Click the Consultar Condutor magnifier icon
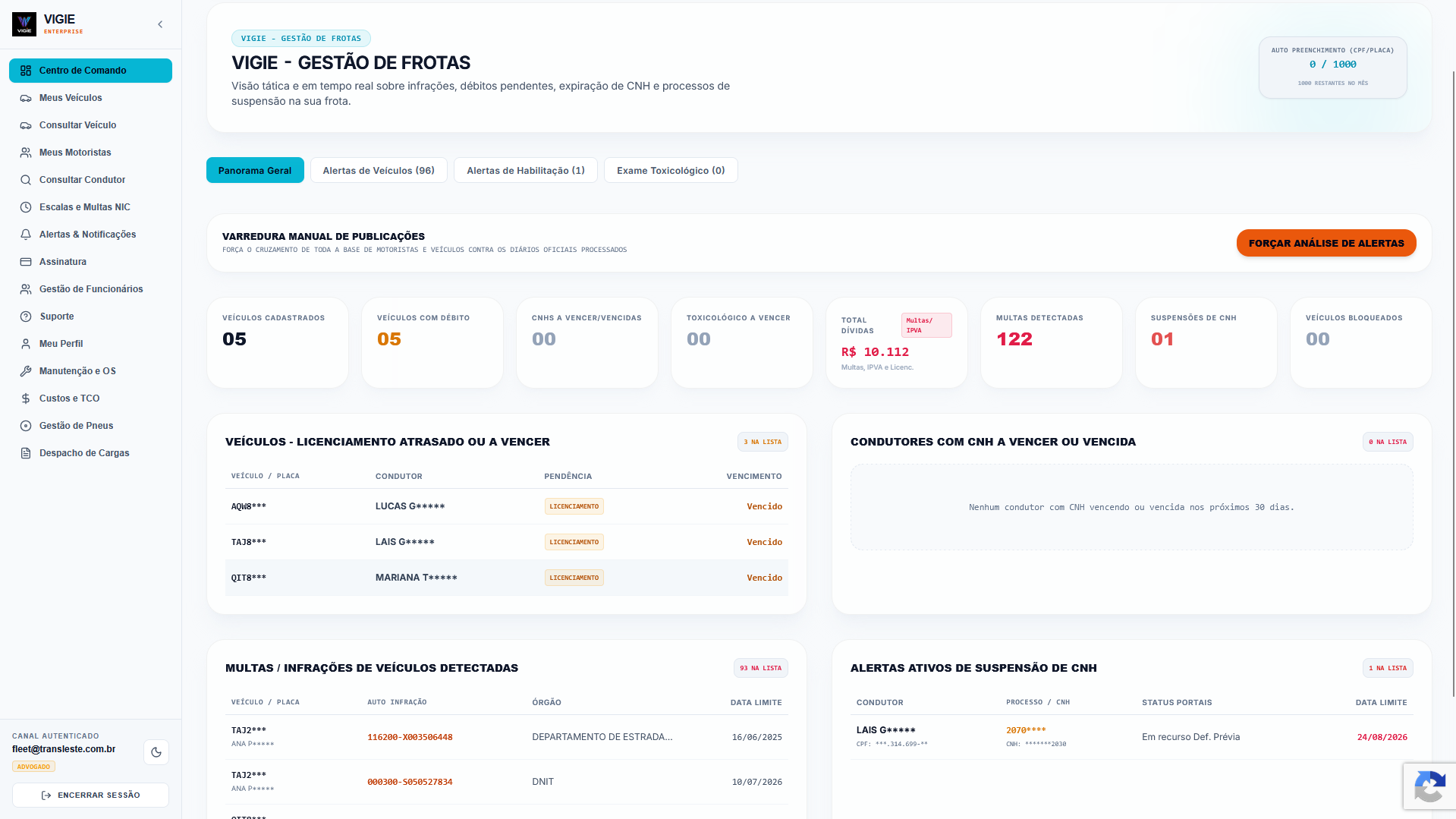 (26, 180)
